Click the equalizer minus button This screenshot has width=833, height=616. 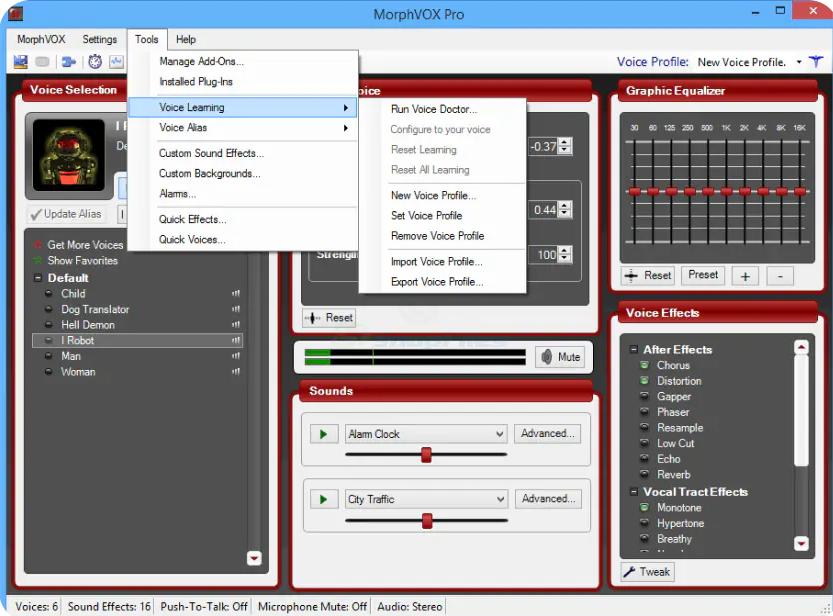pyautogui.click(x=780, y=276)
